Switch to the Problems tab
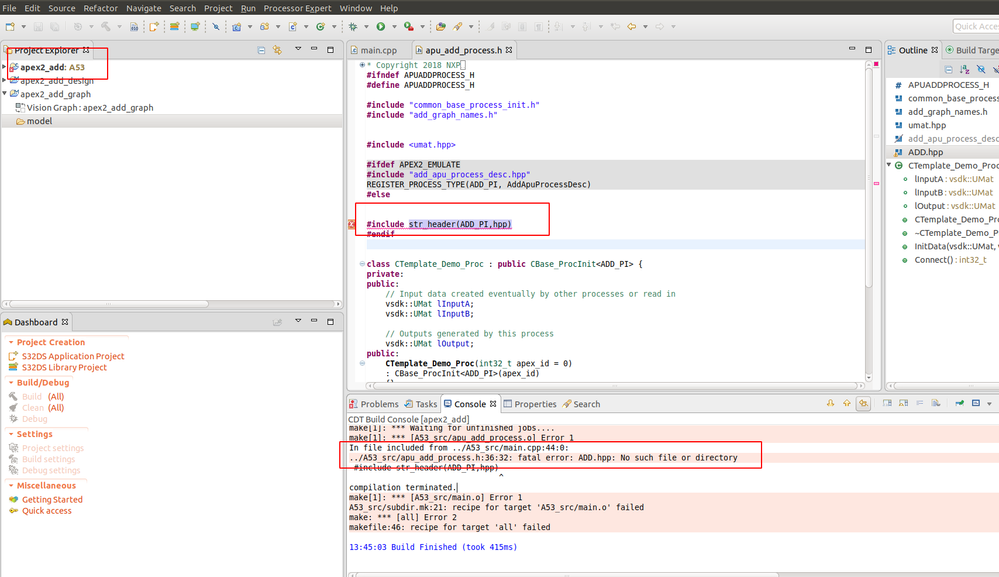Viewport: 999px width, 577px height. pyautogui.click(x=374, y=404)
